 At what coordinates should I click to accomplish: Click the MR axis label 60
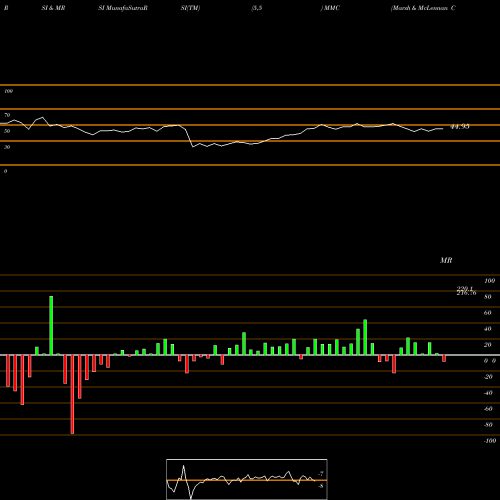click(488, 313)
